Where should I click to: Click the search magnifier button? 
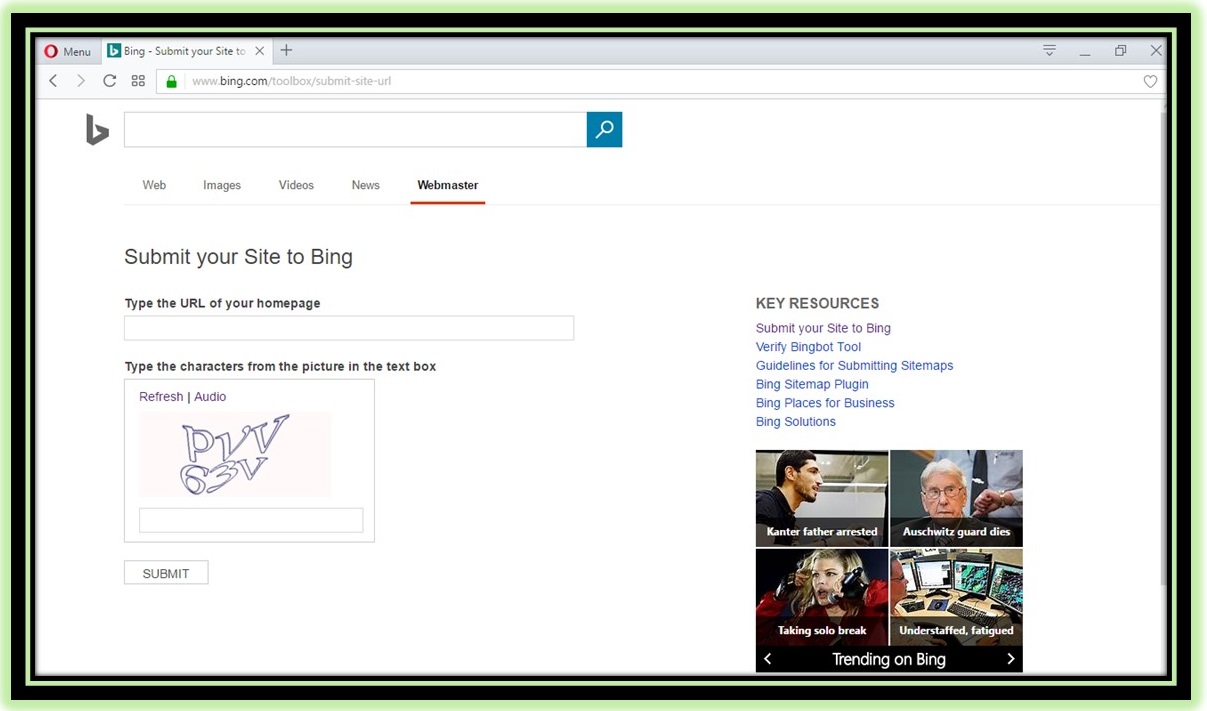point(605,130)
